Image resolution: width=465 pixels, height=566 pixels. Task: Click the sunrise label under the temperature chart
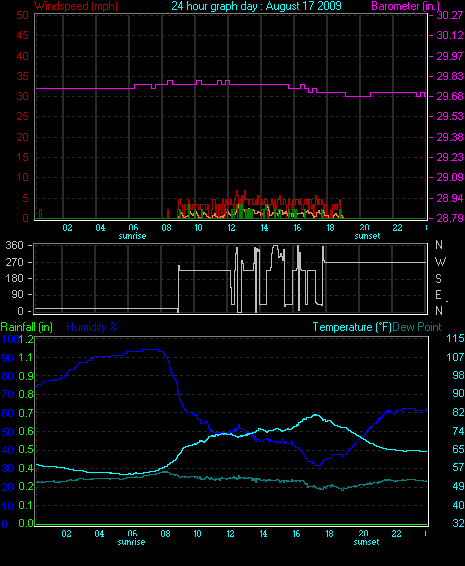point(131,542)
